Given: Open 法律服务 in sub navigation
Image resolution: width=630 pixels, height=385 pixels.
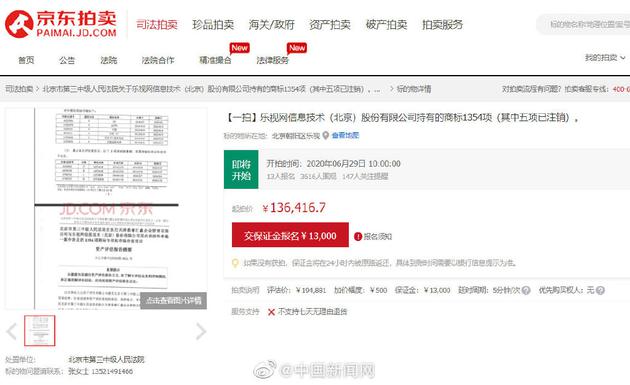Looking at the screenshot, I should point(273,60).
